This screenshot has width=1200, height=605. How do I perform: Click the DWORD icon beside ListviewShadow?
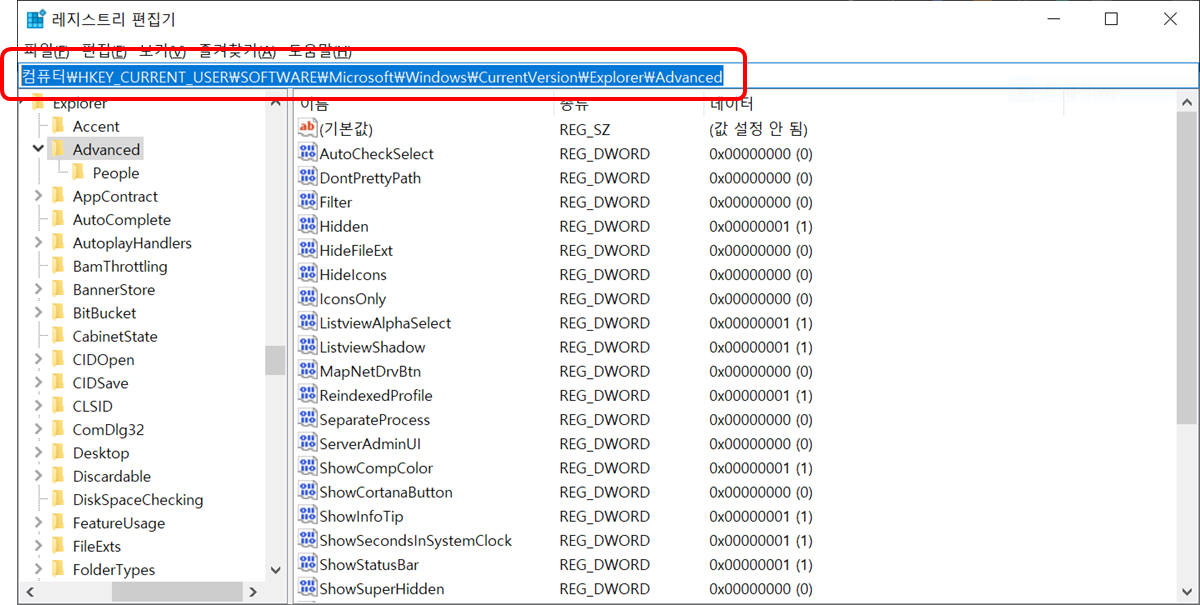[307, 346]
